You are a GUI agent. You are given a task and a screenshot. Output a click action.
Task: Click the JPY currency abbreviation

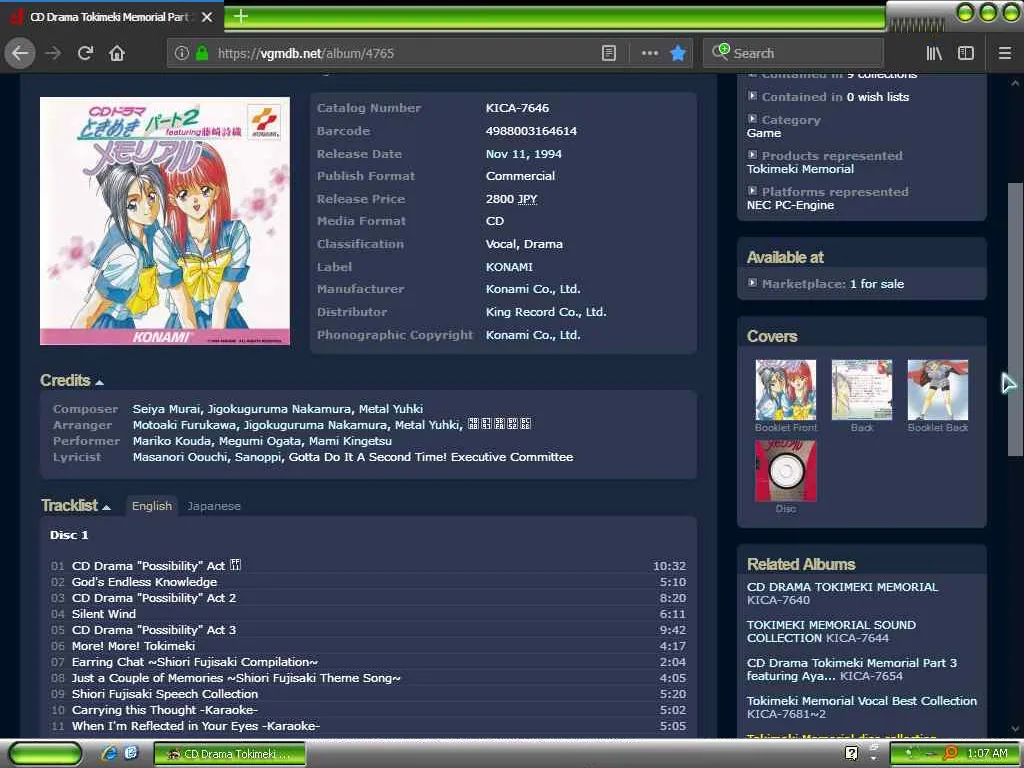pos(527,199)
